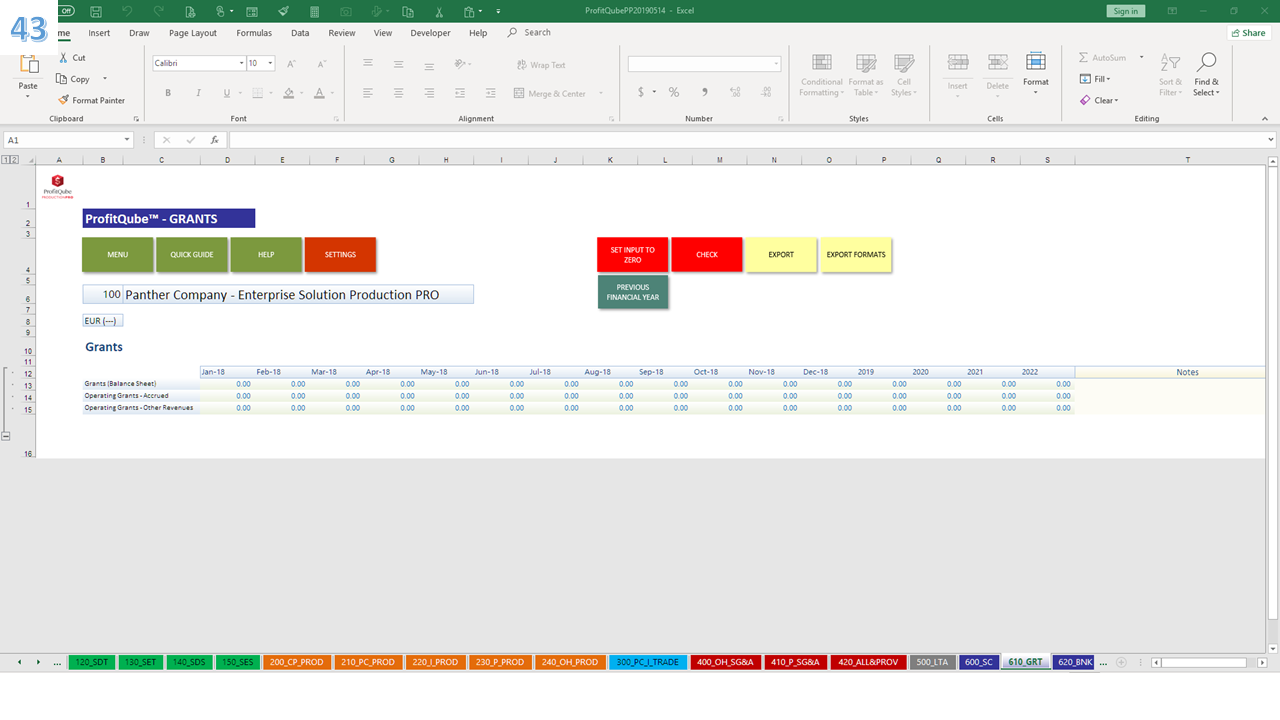Click the Center horizontal alignment icon
The image size is (1280, 720).
coord(398,93)
